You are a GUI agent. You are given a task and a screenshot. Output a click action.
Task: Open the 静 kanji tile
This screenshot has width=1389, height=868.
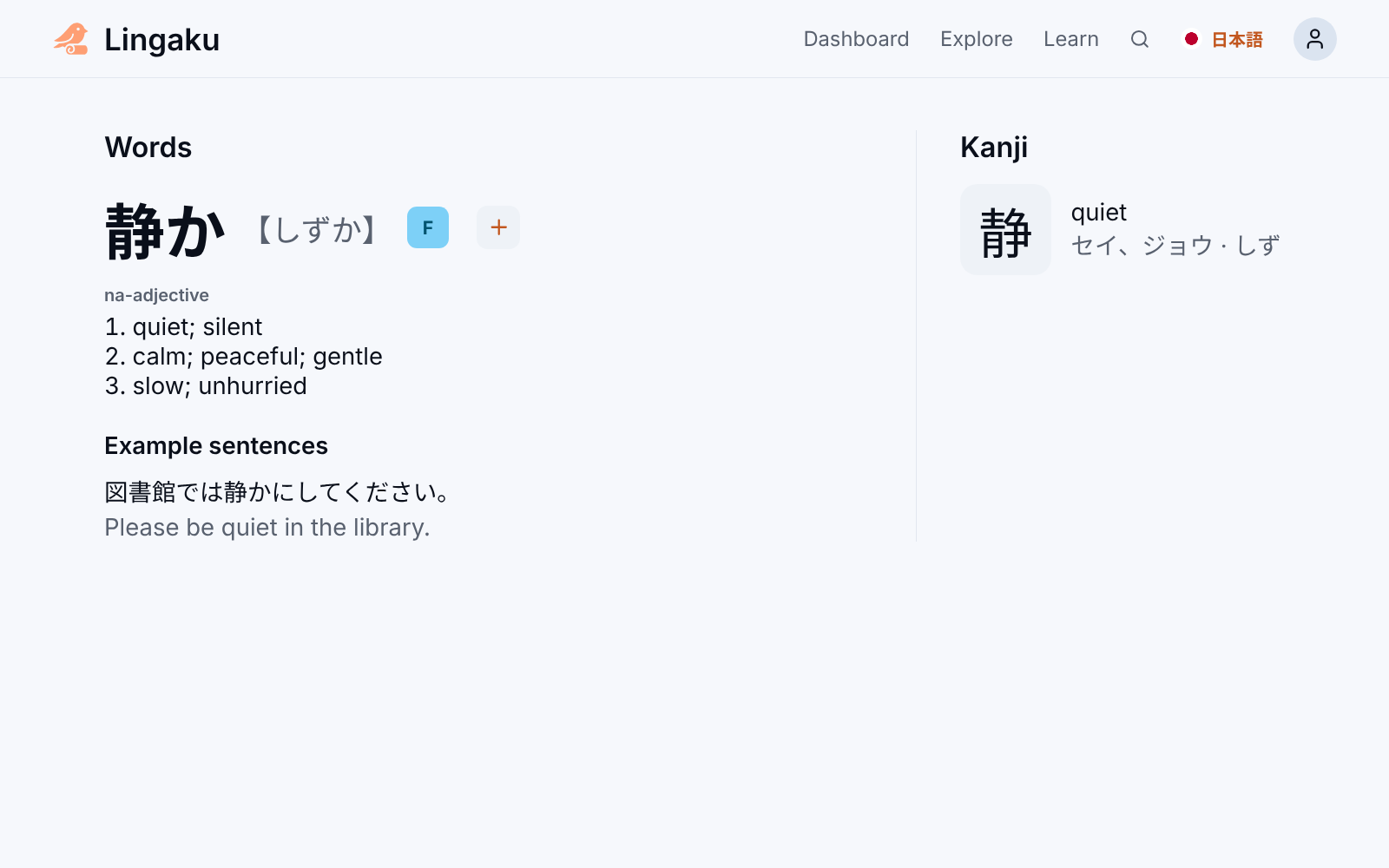(1005, 229)
